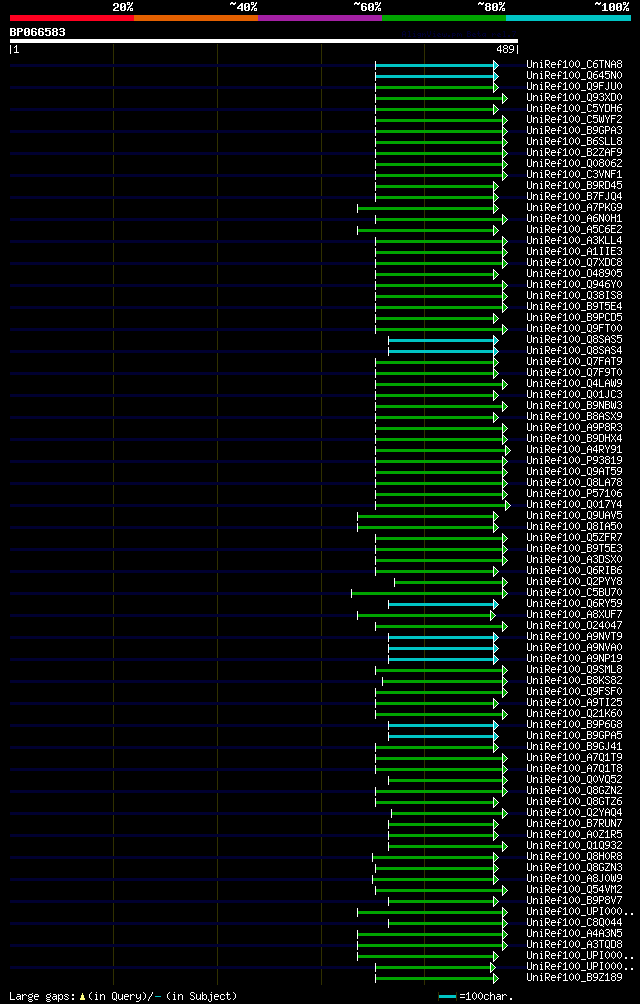Pick label UniRef100_Q4LAW9
The image size is (640, 1004).
point(573,383)
